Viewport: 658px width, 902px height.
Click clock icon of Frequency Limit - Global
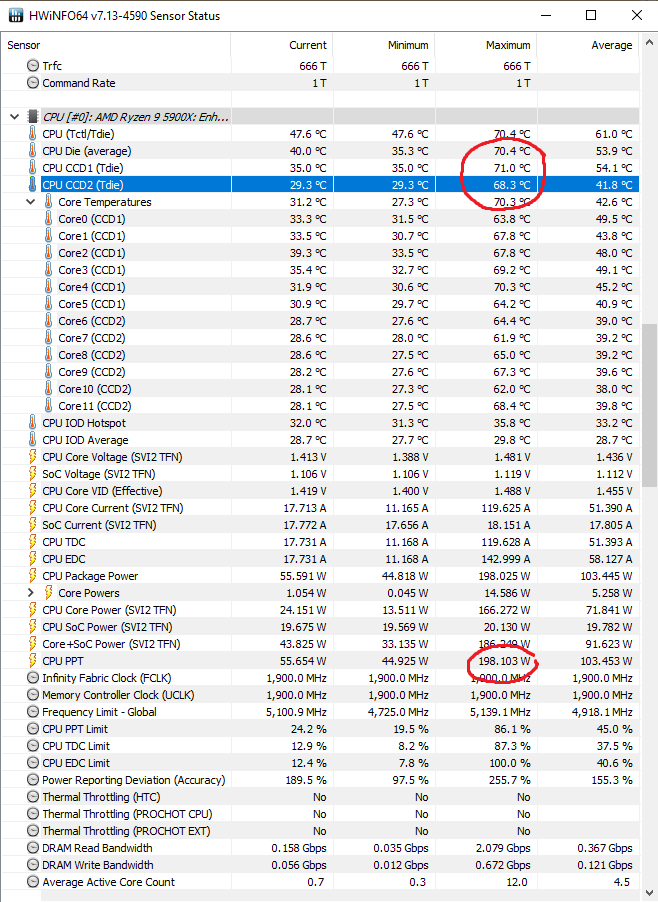33,712
